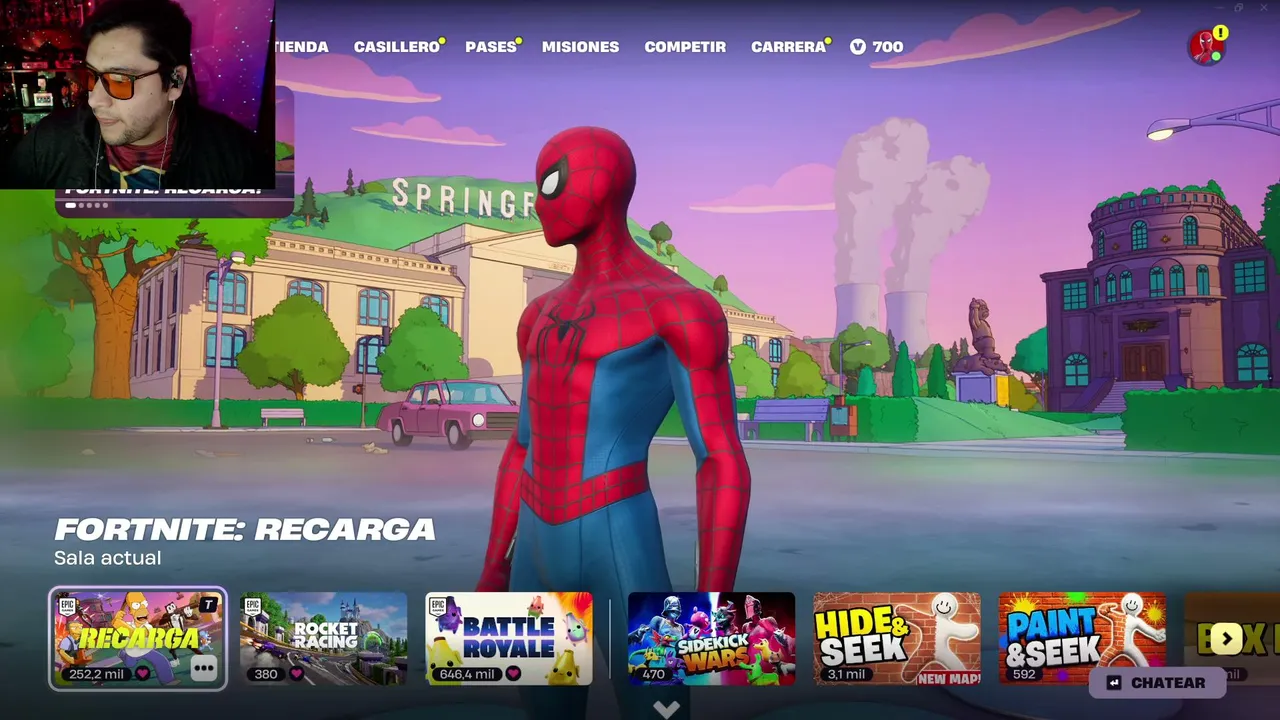The width and height of the screenshot is (1280, 720).
Task: Favorite Recarga with its heart icon
Action: click(x=143, y=674)
